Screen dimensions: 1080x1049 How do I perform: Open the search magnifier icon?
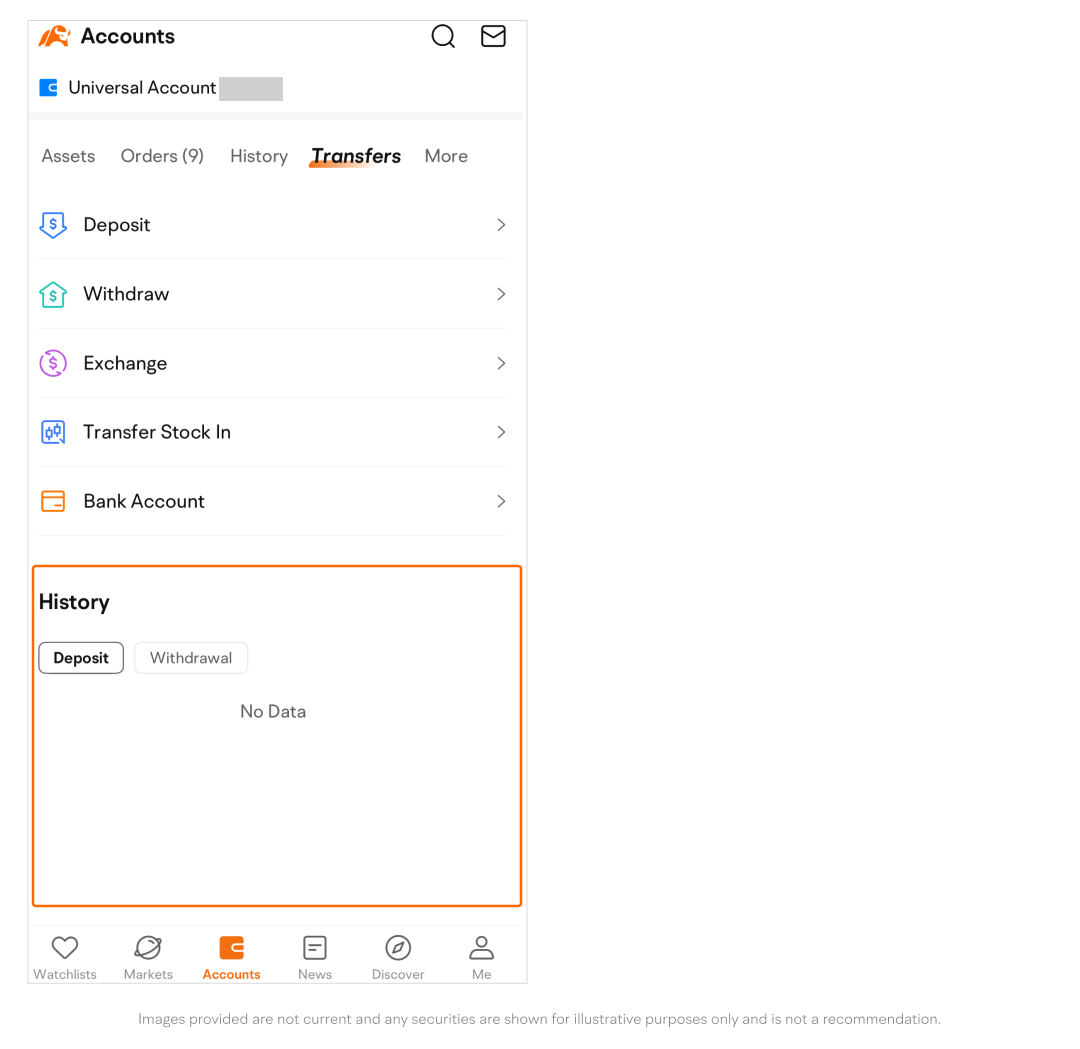(443, 37)
